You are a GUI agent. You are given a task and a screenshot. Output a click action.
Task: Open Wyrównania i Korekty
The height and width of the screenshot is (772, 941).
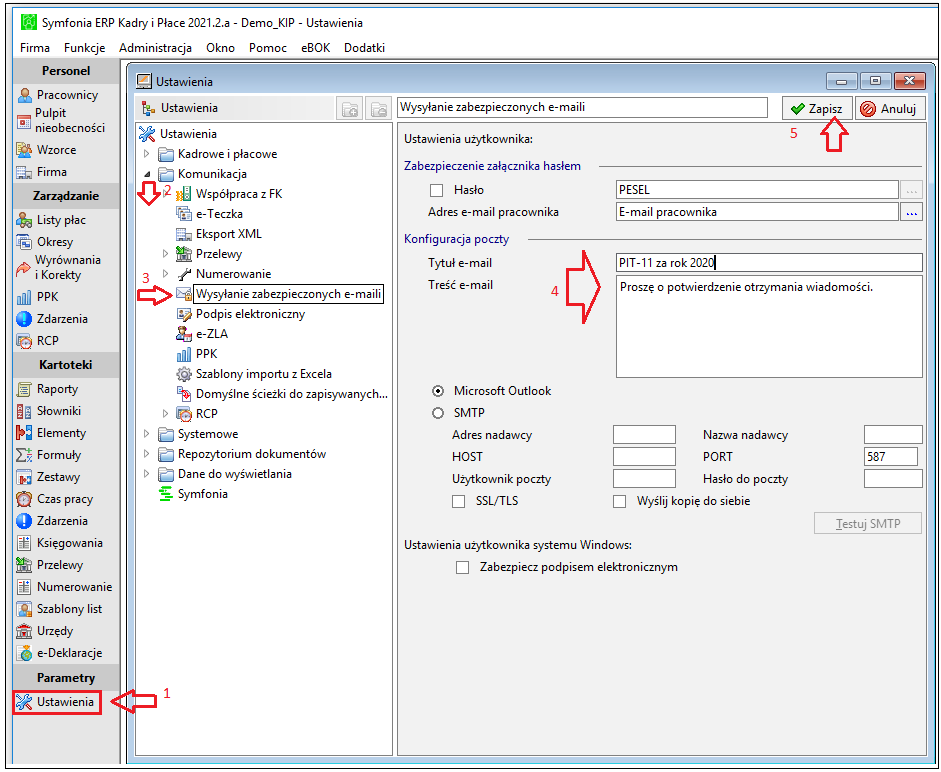(x=59, y=267)
